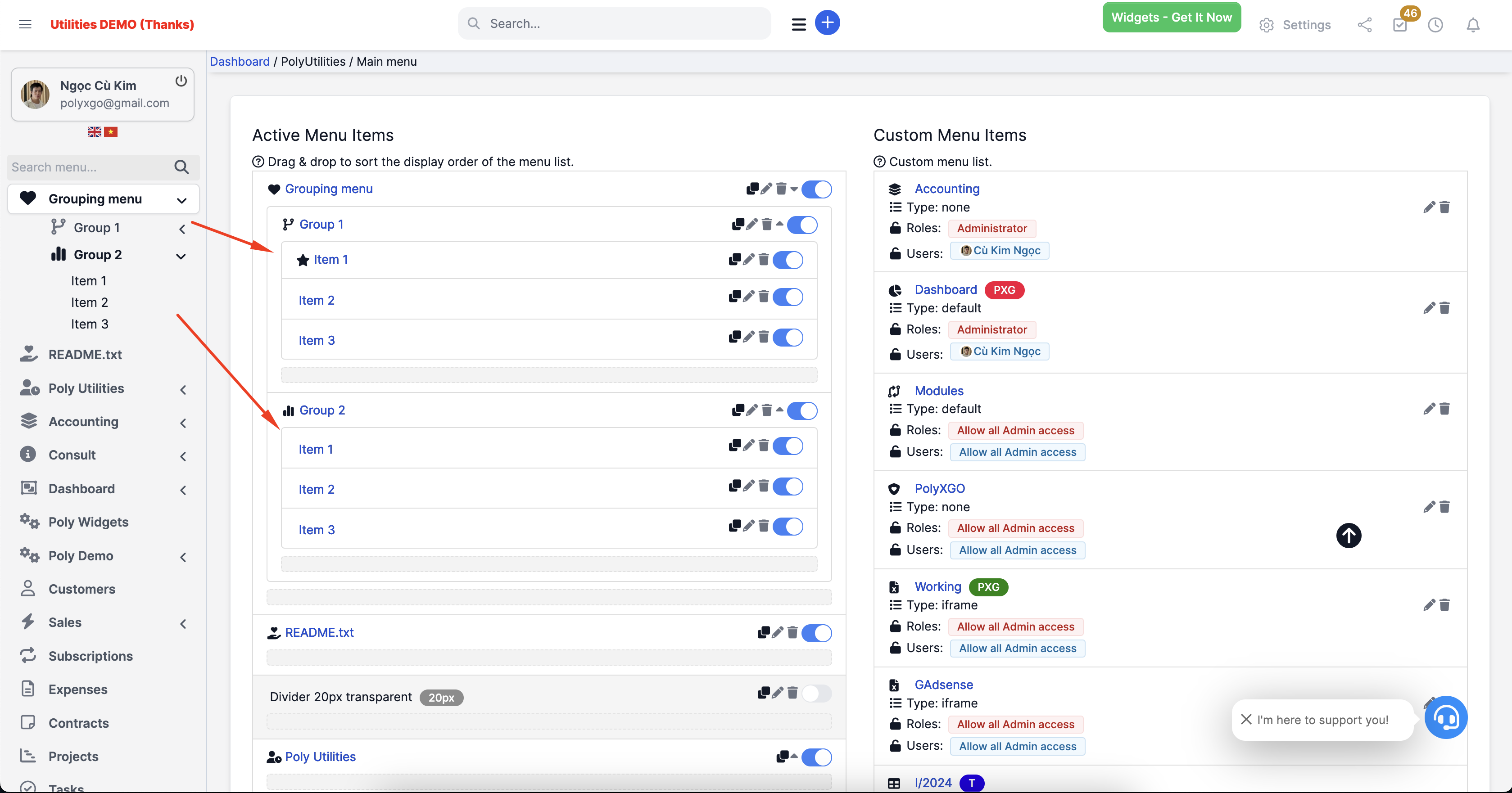Click the share icon in the top bar
This screenshot has width=1512, height=793.
point(1365,25)
